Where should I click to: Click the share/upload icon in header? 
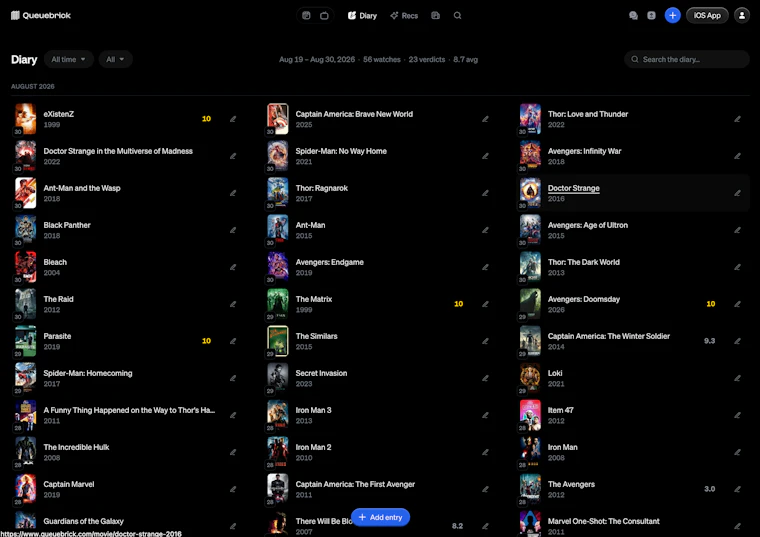coord(651,16)
